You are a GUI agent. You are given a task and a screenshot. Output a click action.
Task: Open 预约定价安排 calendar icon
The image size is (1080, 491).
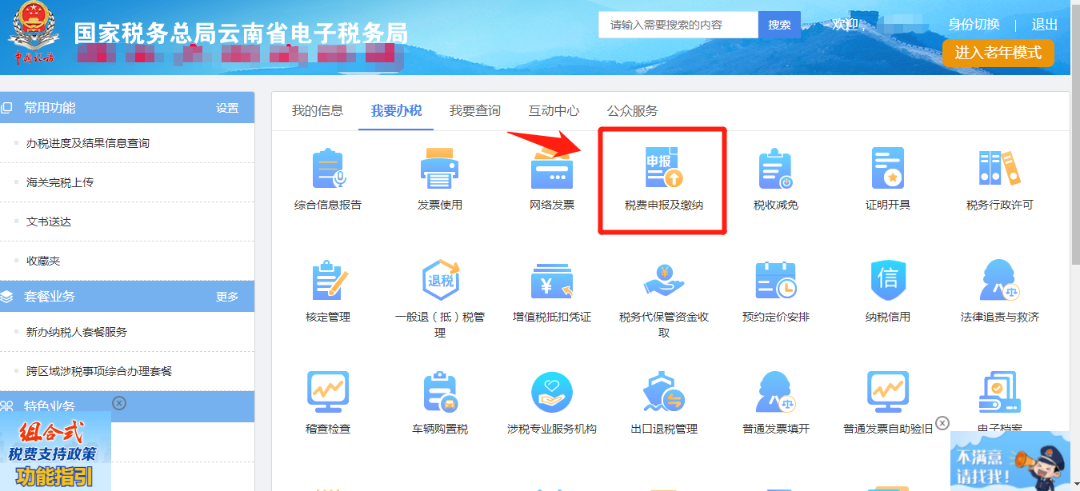coord(776,280)
